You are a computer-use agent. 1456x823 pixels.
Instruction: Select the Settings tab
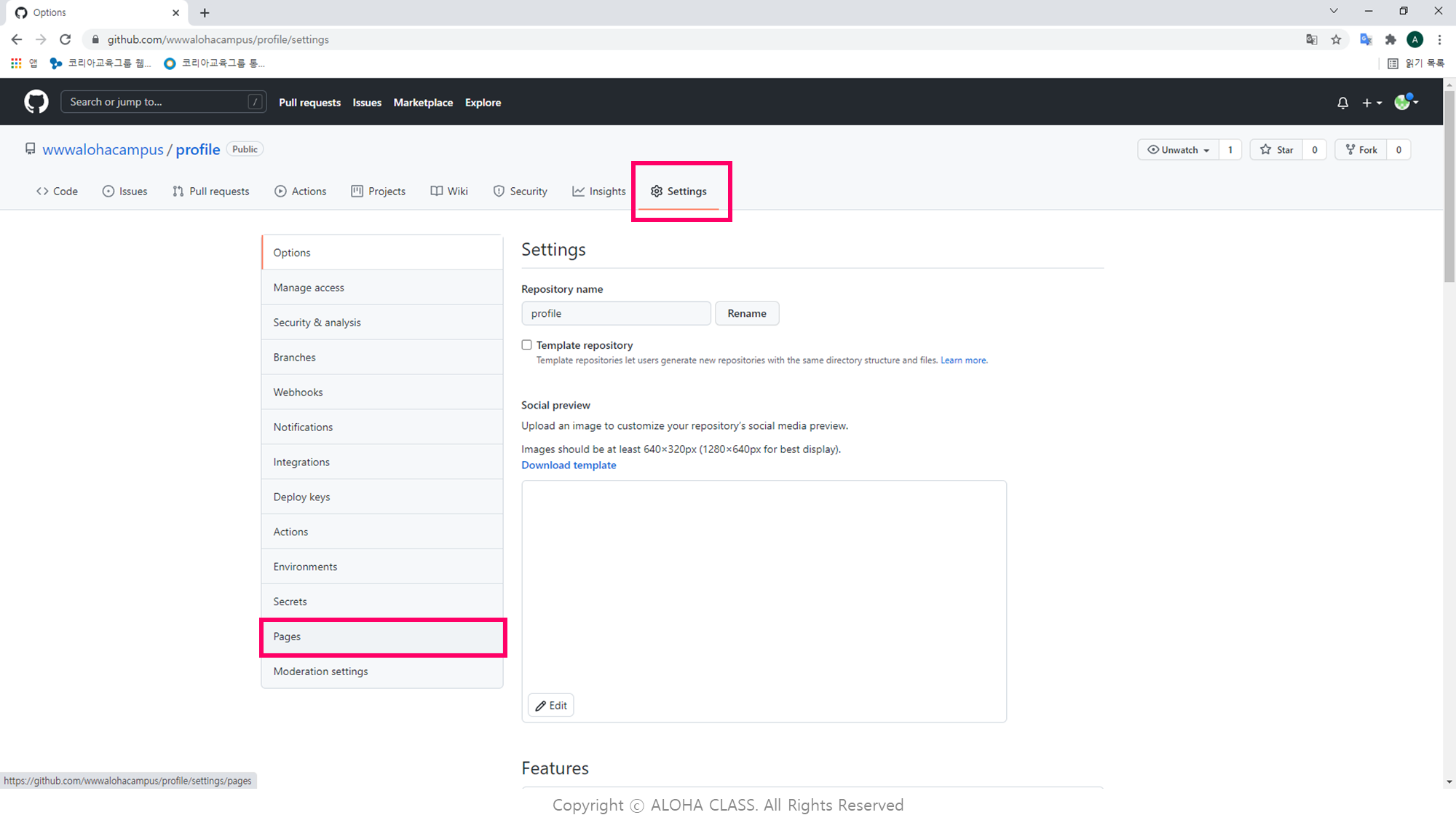click(x=678, y=191)
